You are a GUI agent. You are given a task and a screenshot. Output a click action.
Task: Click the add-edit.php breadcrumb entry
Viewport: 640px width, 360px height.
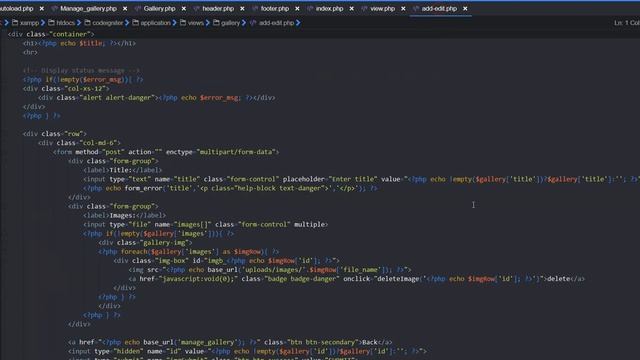click(276, 23)
